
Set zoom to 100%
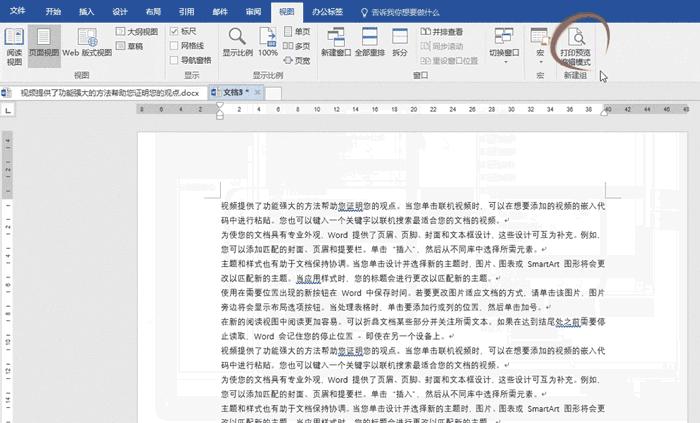268,42
